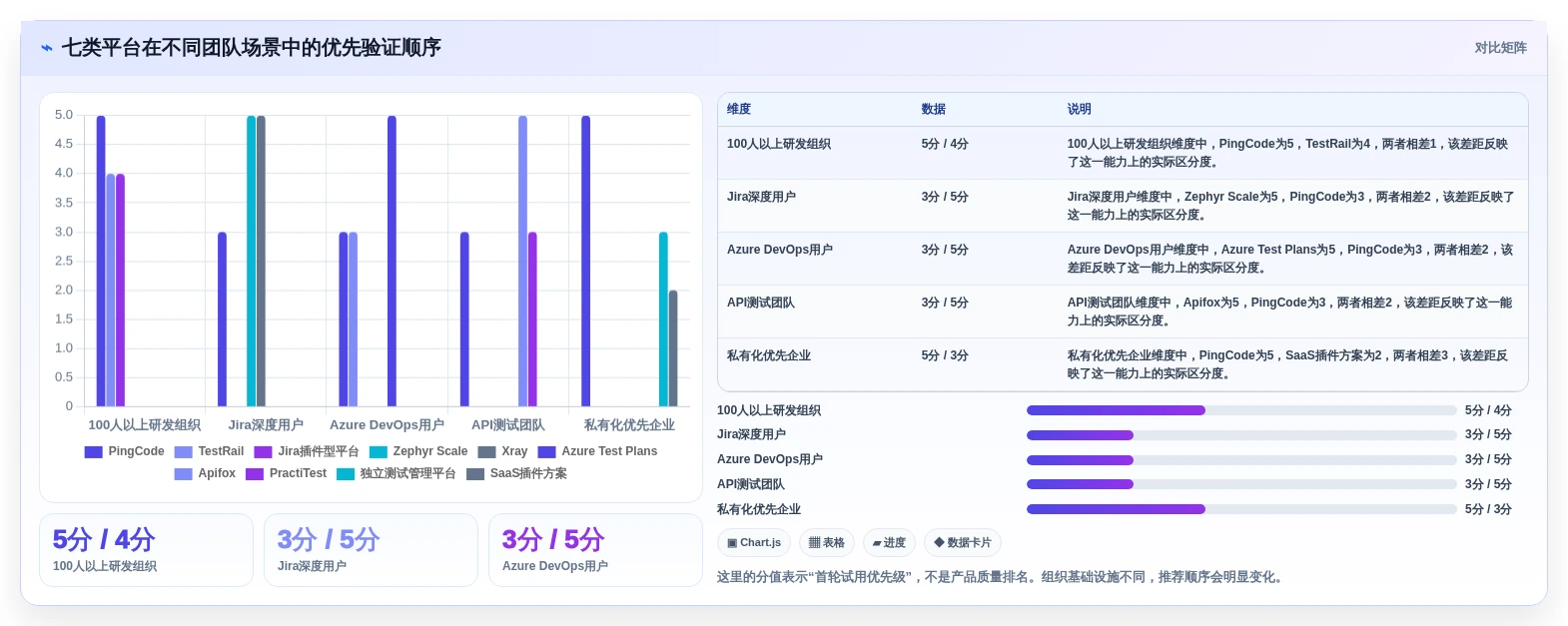Click the 说明 column header
The width and height of the screenshot is (1568, 626).
coord(1079,110)
